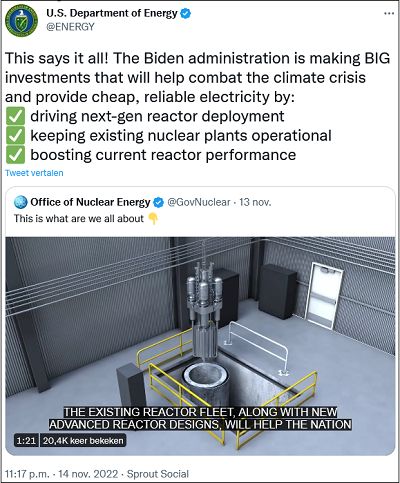Screen dimensions: 400x483
Task: Click the blue verified badge beside Department of Energy
Action: tap(186, 14)
